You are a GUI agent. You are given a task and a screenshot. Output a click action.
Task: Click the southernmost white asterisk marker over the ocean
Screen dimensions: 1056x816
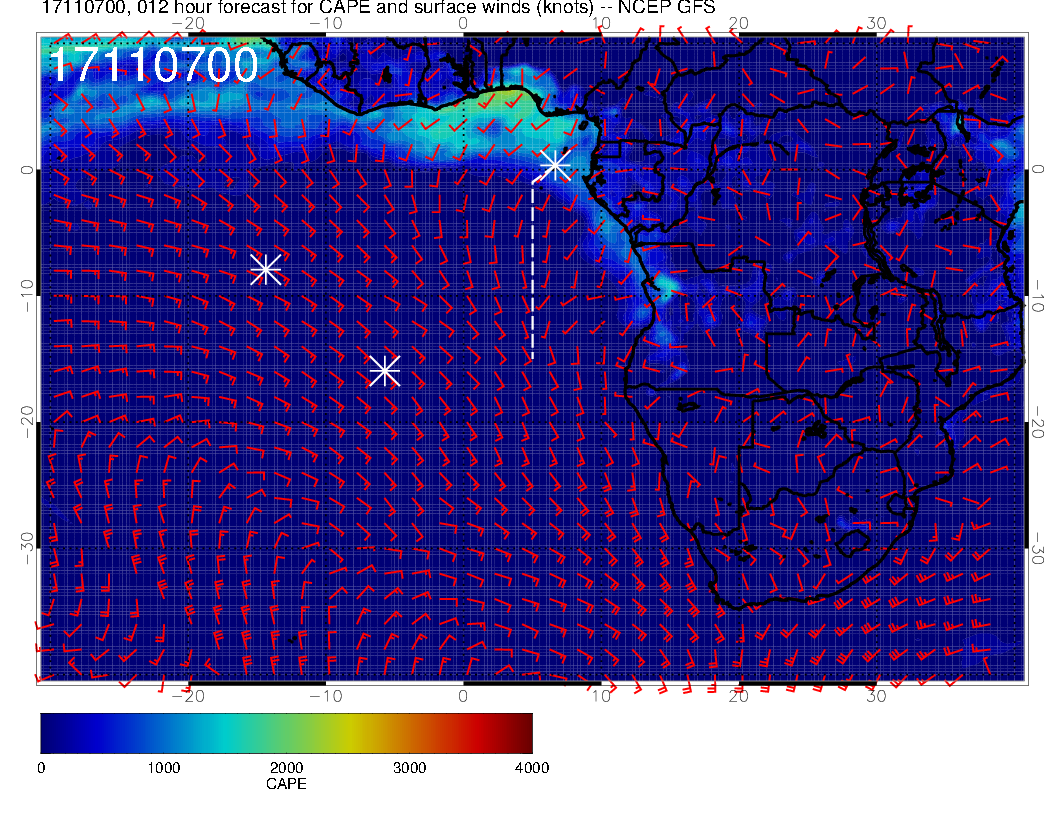(385, 371)
